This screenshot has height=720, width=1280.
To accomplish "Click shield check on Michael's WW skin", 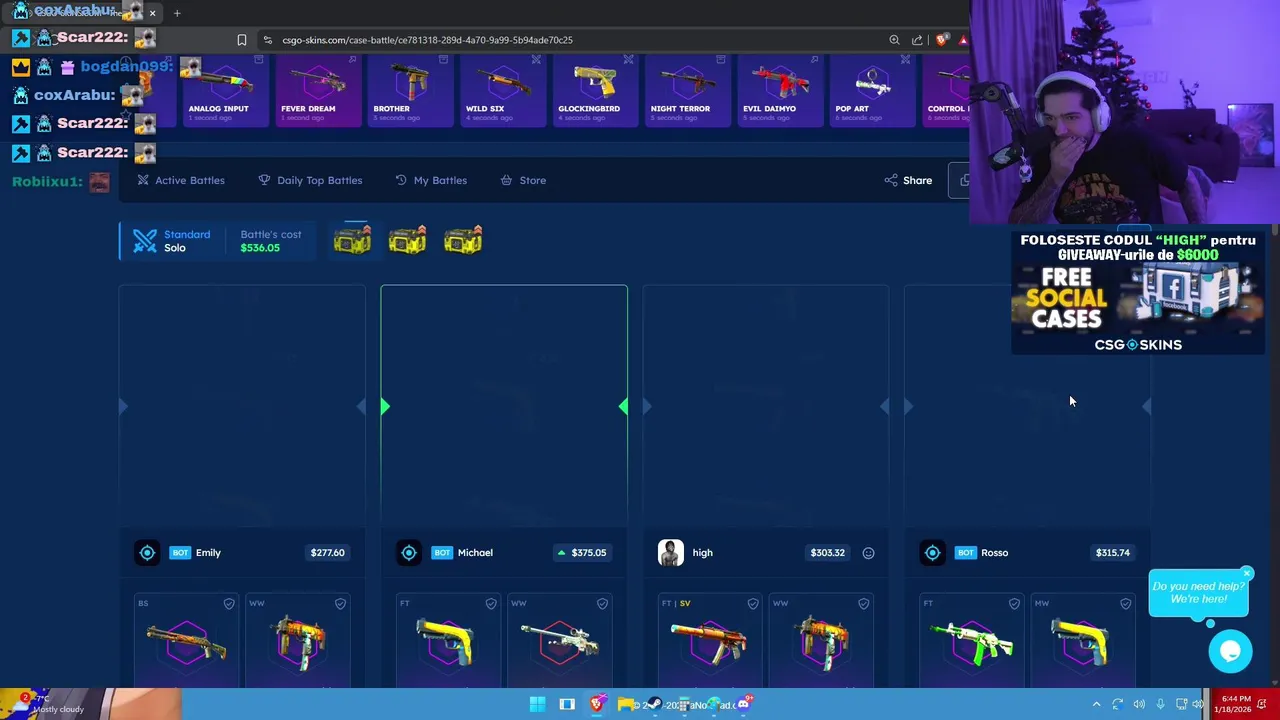I will [x=602, y=603].
